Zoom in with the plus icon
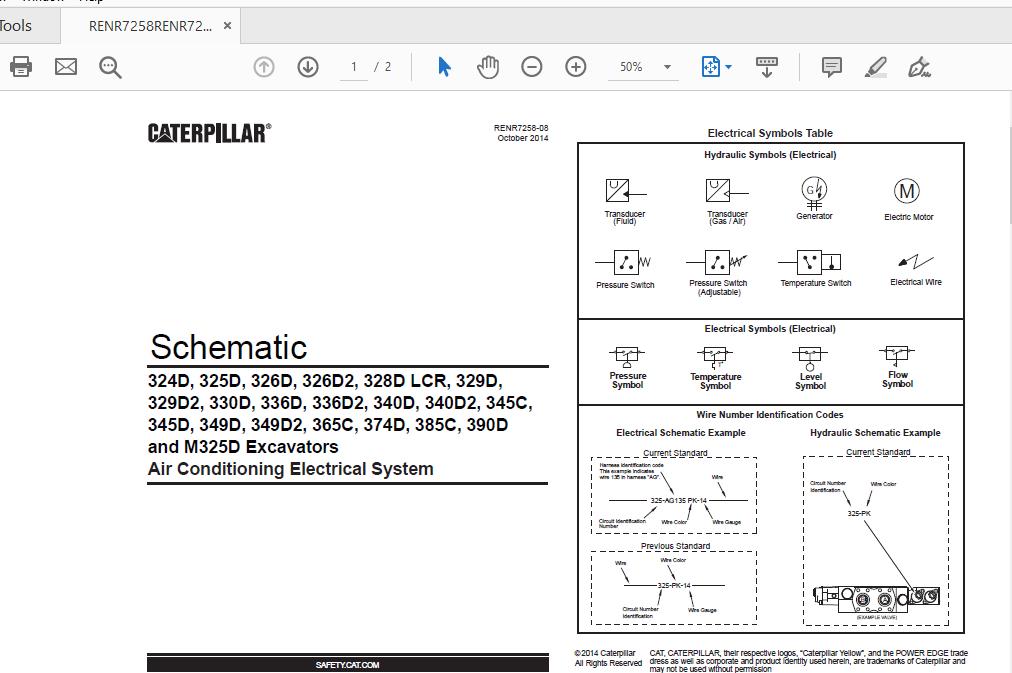The height and width of the screenshot is (673, 1012). 576,66
